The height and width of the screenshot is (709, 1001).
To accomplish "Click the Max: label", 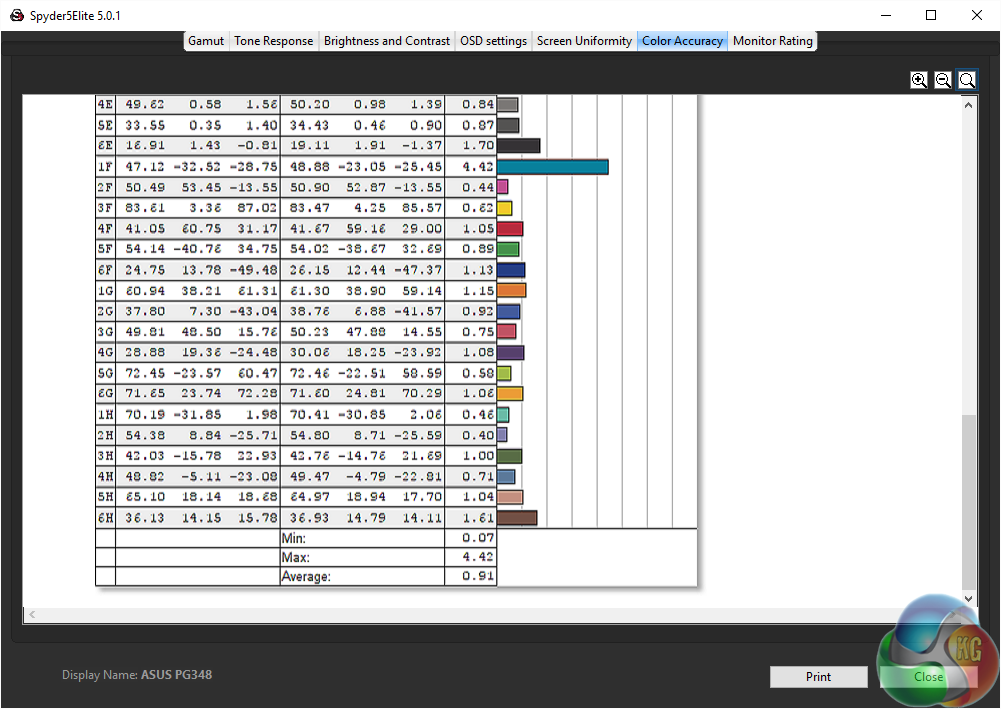I will tap(296, 557).
